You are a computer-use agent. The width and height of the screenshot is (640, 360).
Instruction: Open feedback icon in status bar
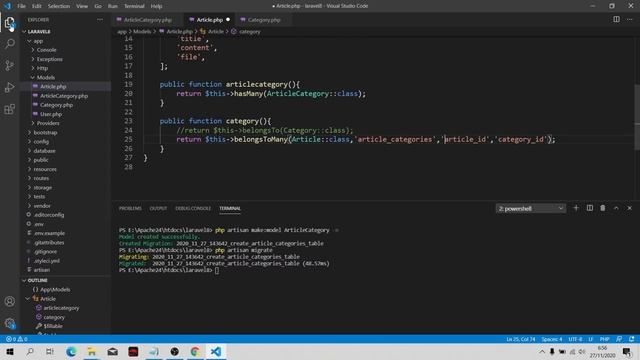point(619,339)
